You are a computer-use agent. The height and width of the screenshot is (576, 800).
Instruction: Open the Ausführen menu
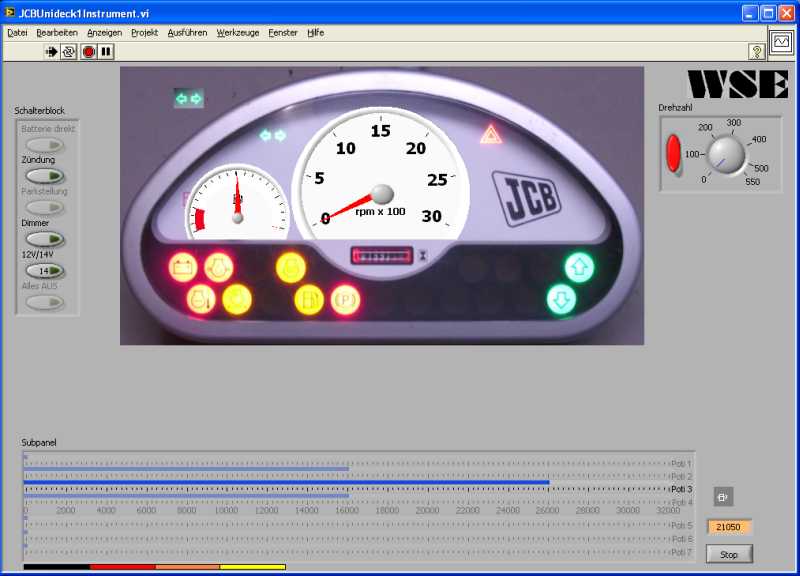tap(187, 33)
